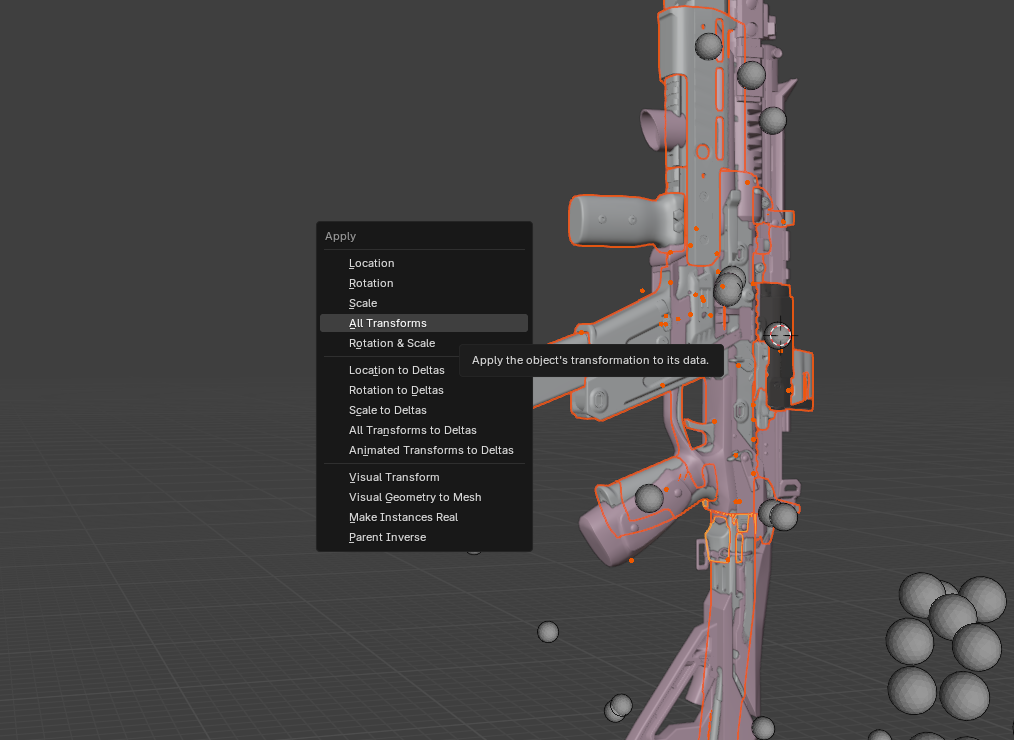Click Scale to Deltas option

[x=388, y=410]
